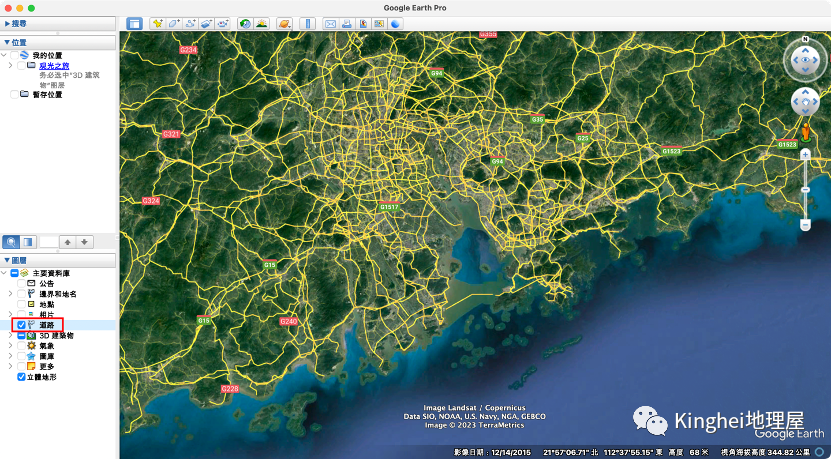The height and width of the screenshot is (460, 832).
Task: Click the north-up compass look control
Action: coord(805,61)
